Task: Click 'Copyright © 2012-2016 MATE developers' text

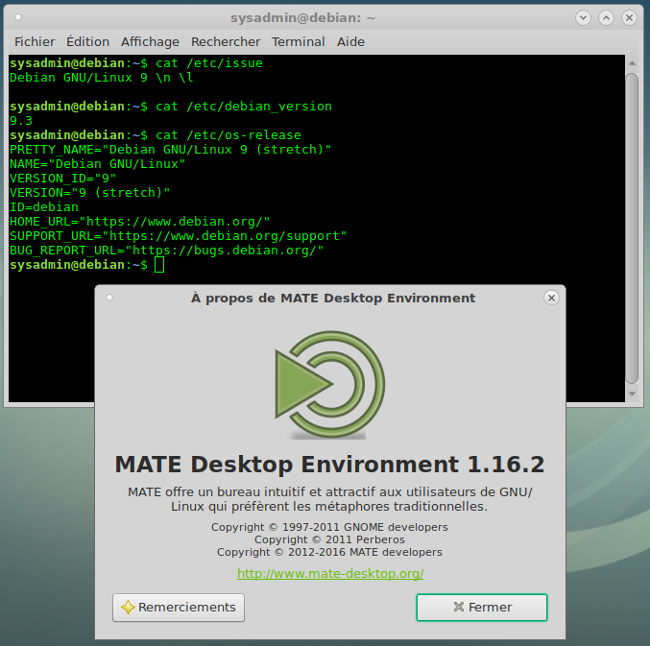Action: (330, 552)
